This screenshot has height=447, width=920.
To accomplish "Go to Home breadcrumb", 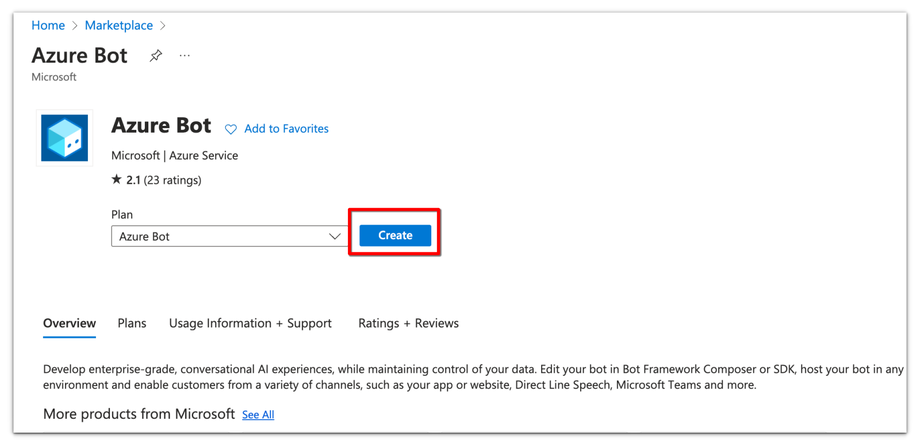I will click(48, 25).
